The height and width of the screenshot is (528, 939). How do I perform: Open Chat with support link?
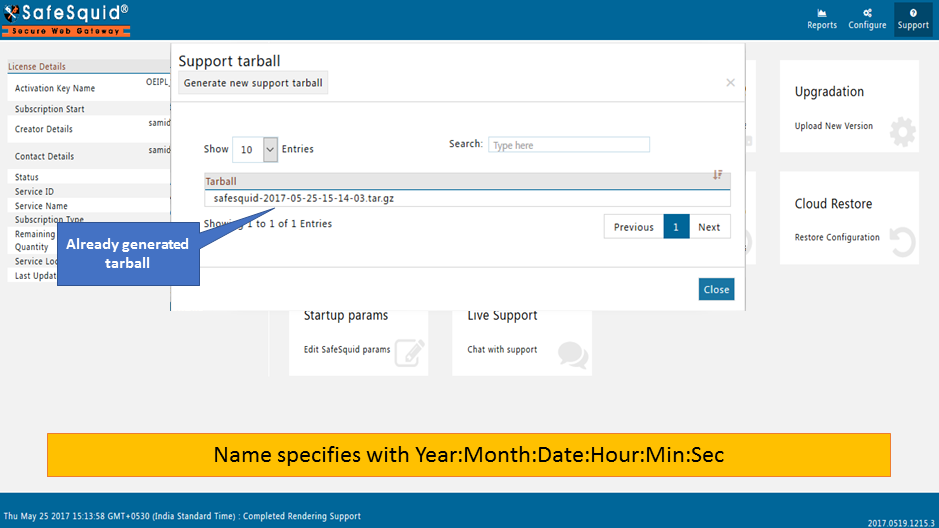coord(502,350)
